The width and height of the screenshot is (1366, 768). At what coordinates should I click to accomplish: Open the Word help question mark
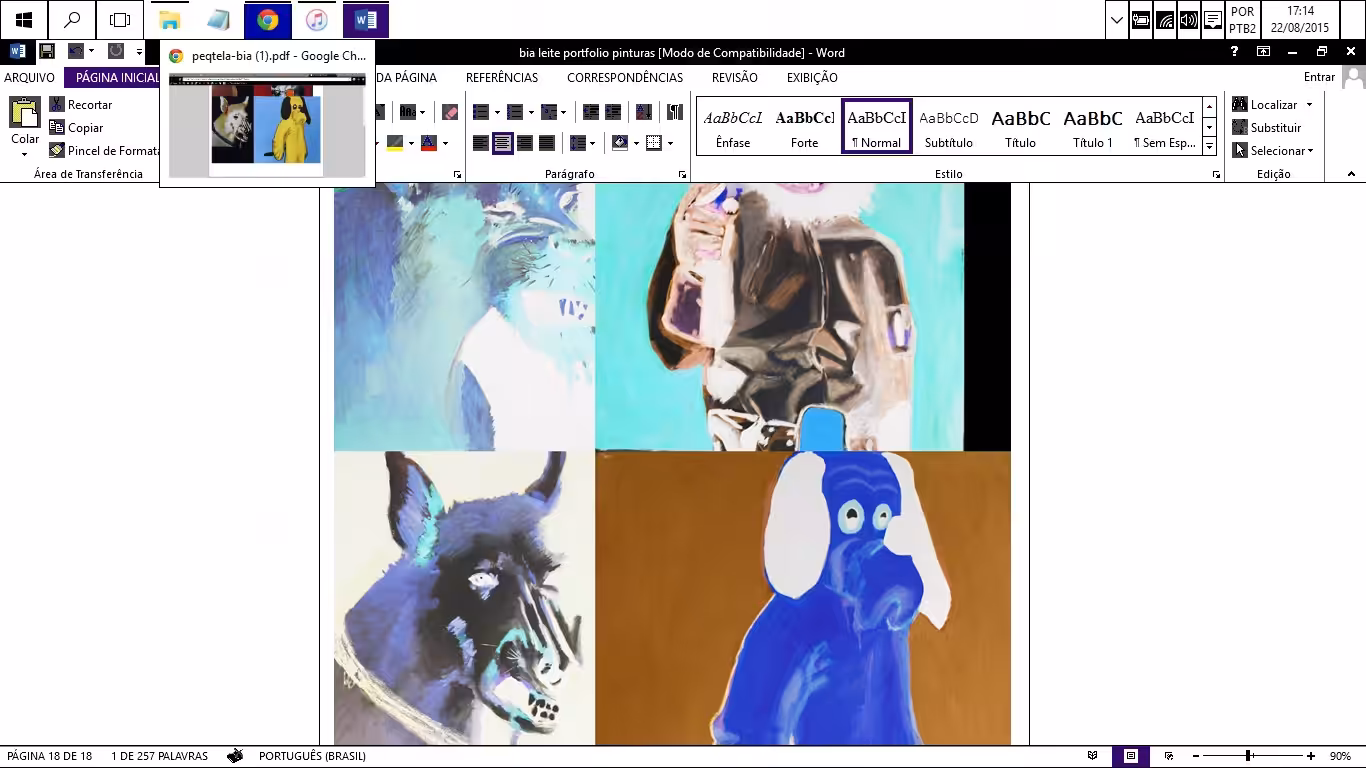tap(1236, 52)
